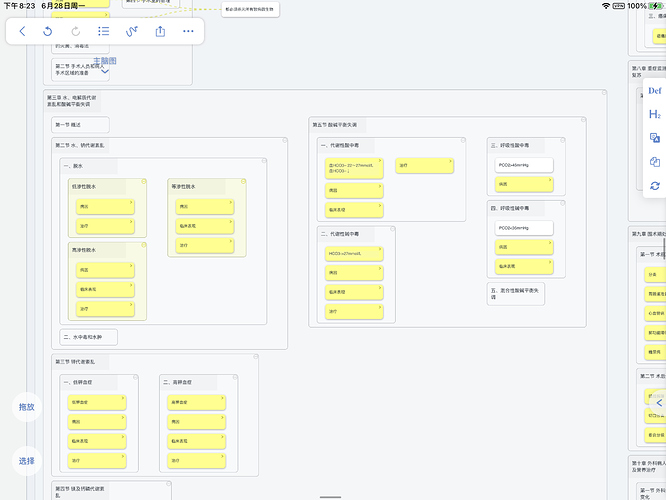Select the PCO2>45mmHg white card
Image resolution: width=666 pixels, height=500 pixels.
(x=524, y=165)
